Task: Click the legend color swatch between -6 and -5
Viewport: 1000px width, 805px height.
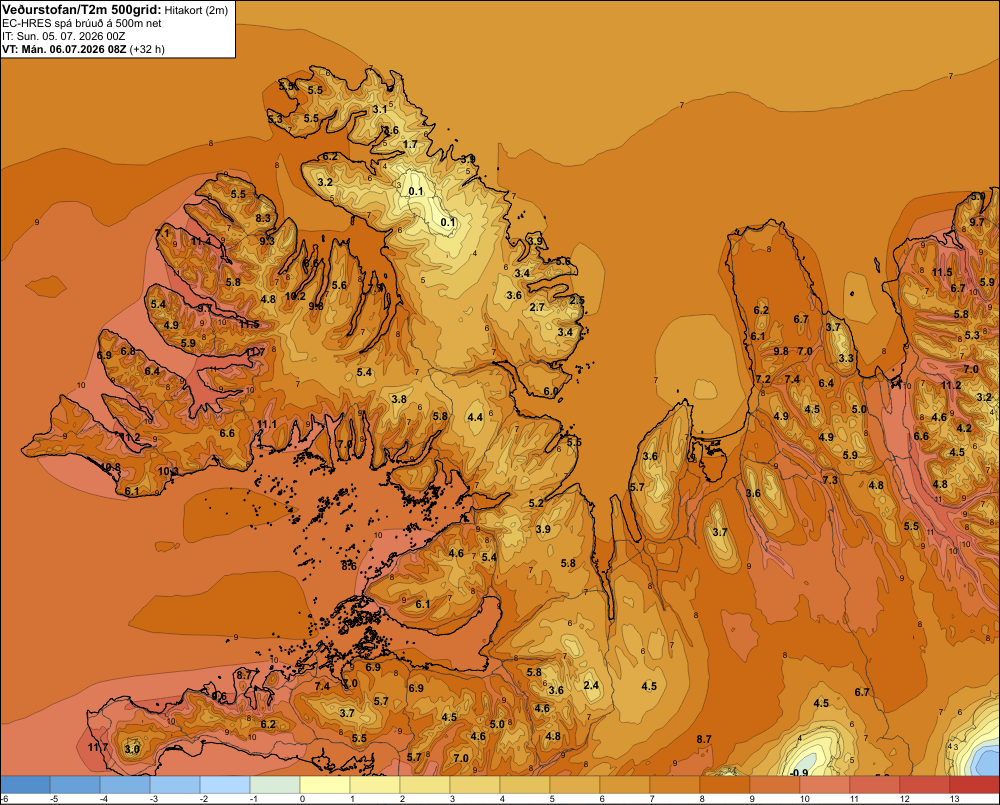Action: tap(25, 785)
